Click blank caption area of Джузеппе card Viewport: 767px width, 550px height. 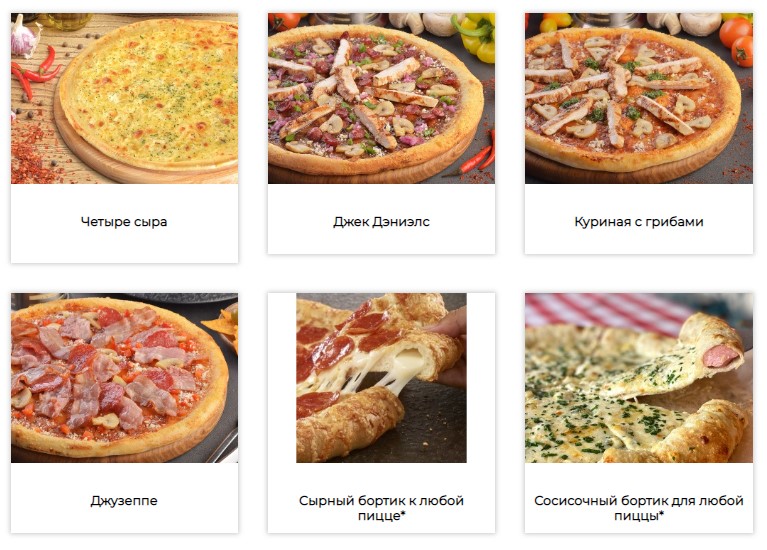click(x=124, y=523)
